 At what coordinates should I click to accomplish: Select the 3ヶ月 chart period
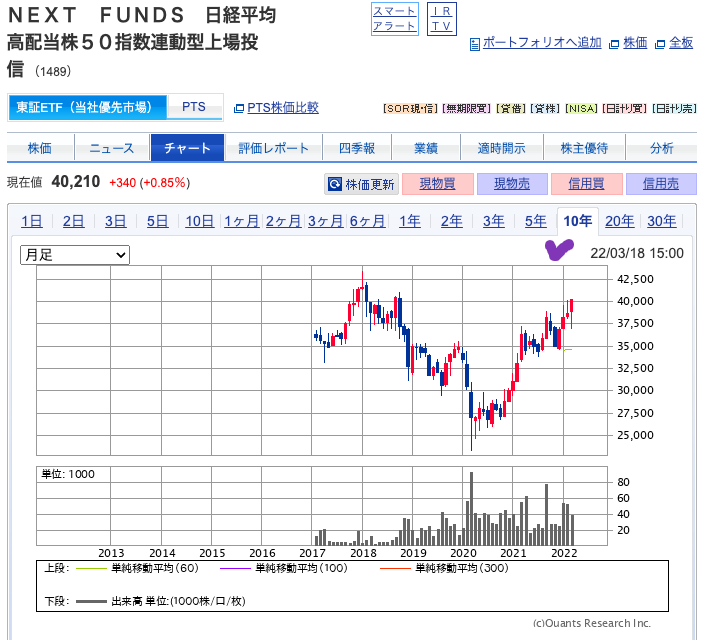pyautogui.click(x=325, y=221)
